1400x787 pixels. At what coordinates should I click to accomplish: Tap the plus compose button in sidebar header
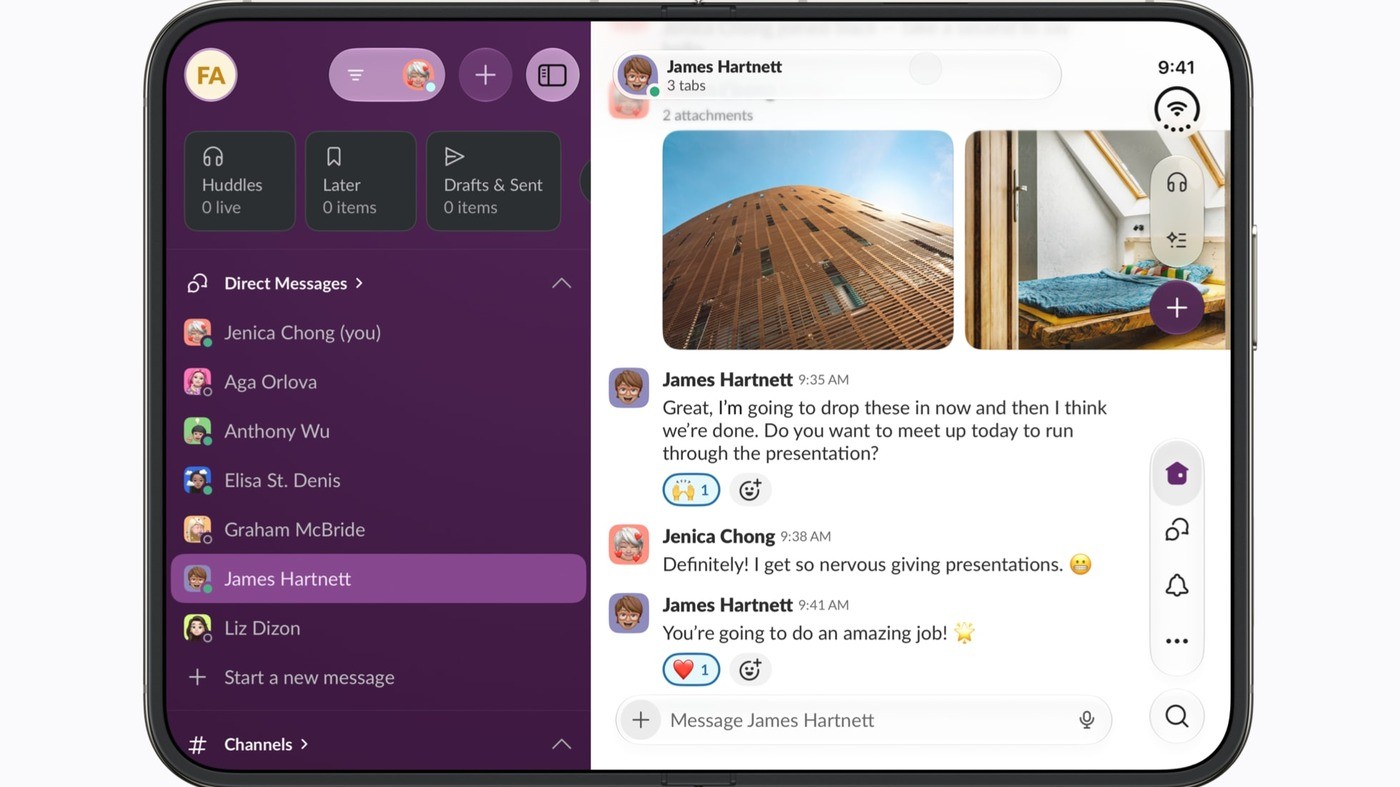(485, 75)
